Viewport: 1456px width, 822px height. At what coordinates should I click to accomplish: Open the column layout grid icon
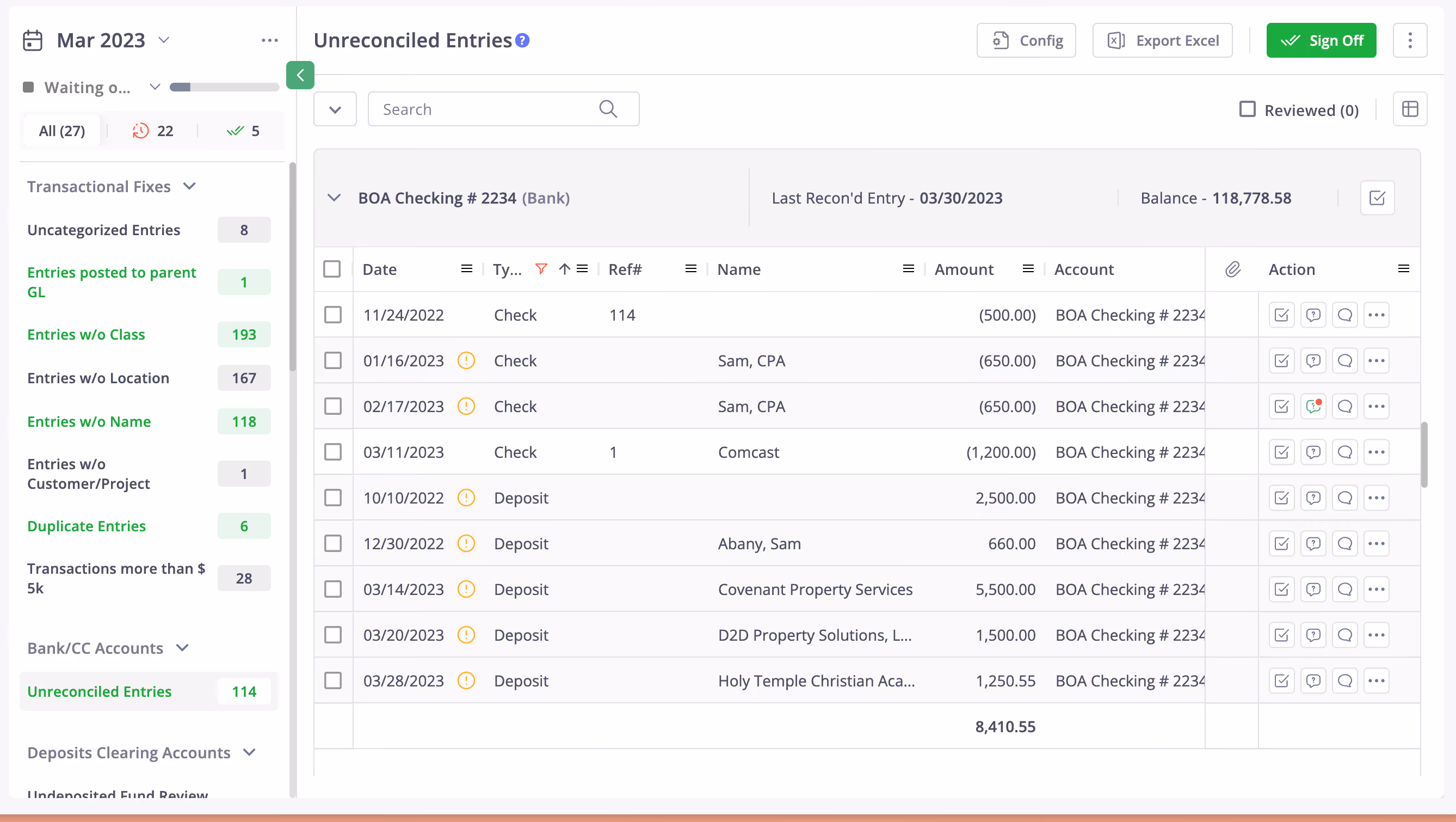click(x=1410, y=109)
